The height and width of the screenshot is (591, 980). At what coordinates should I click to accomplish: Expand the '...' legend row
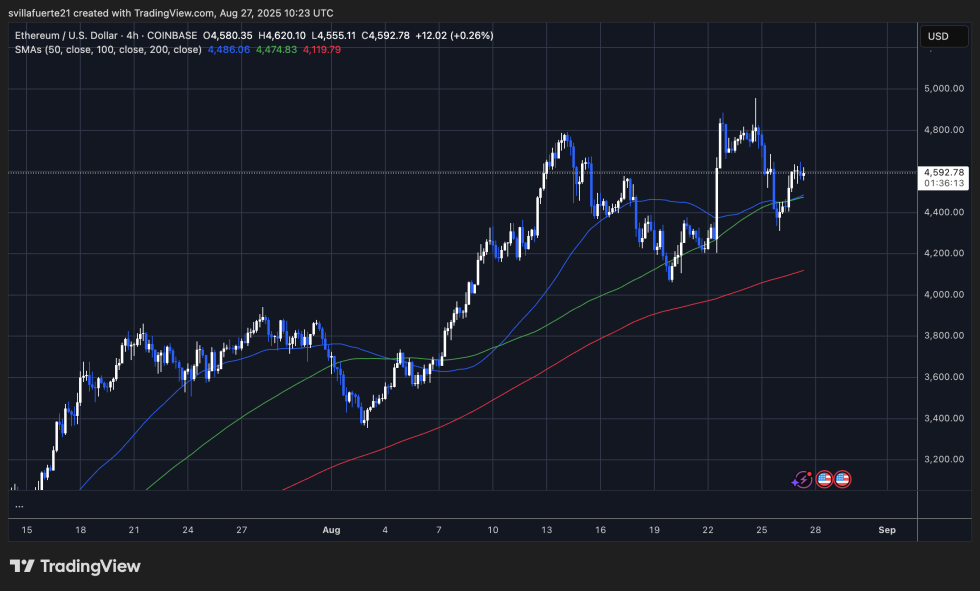tap(18, 506)
